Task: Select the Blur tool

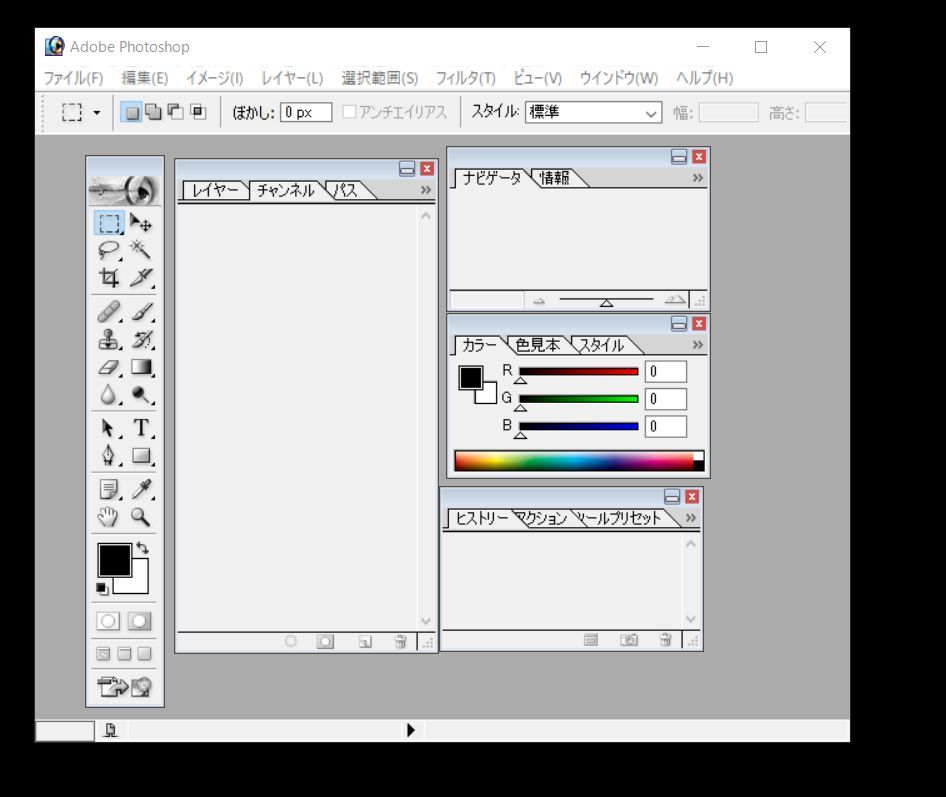Action: coord(109,395)
